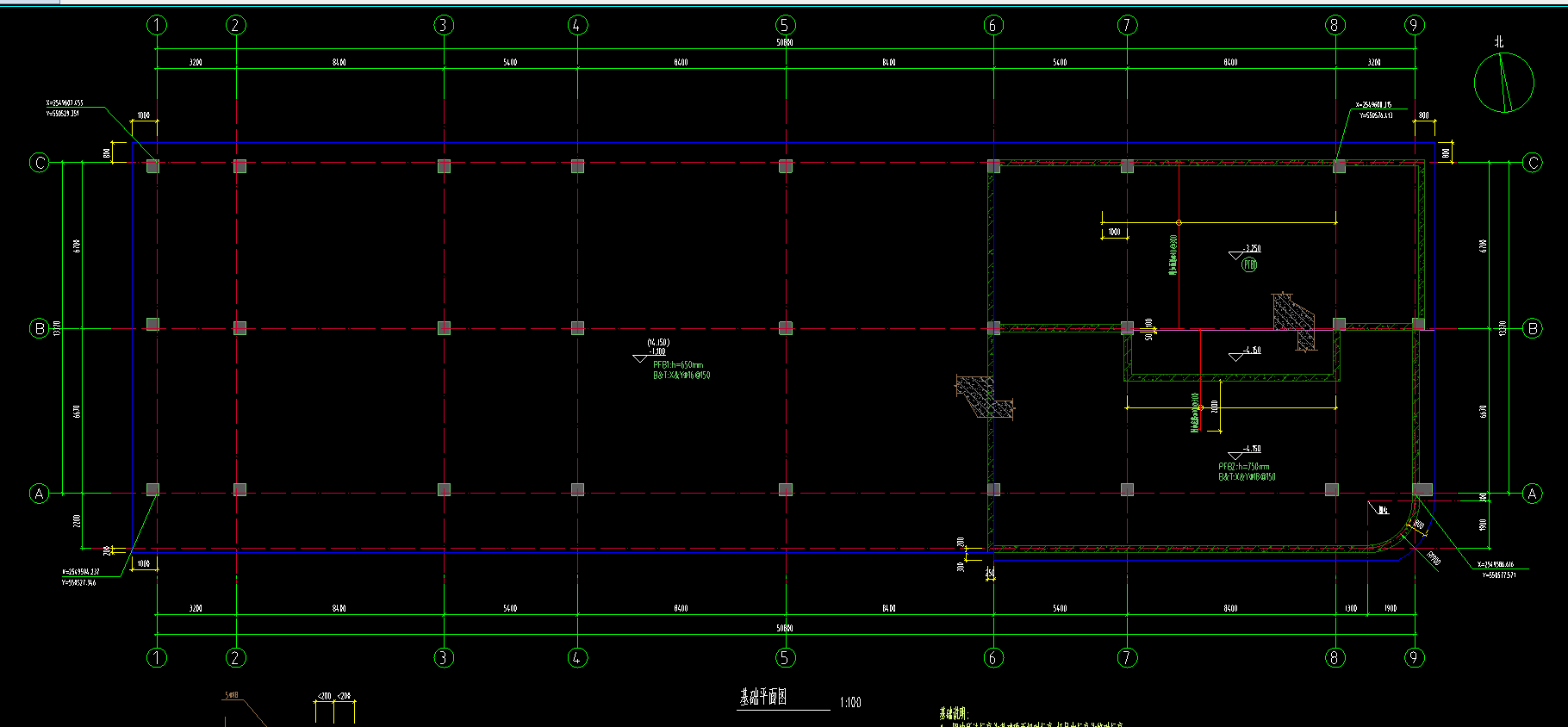Click right-side axis bubble B

(1532, 328)
